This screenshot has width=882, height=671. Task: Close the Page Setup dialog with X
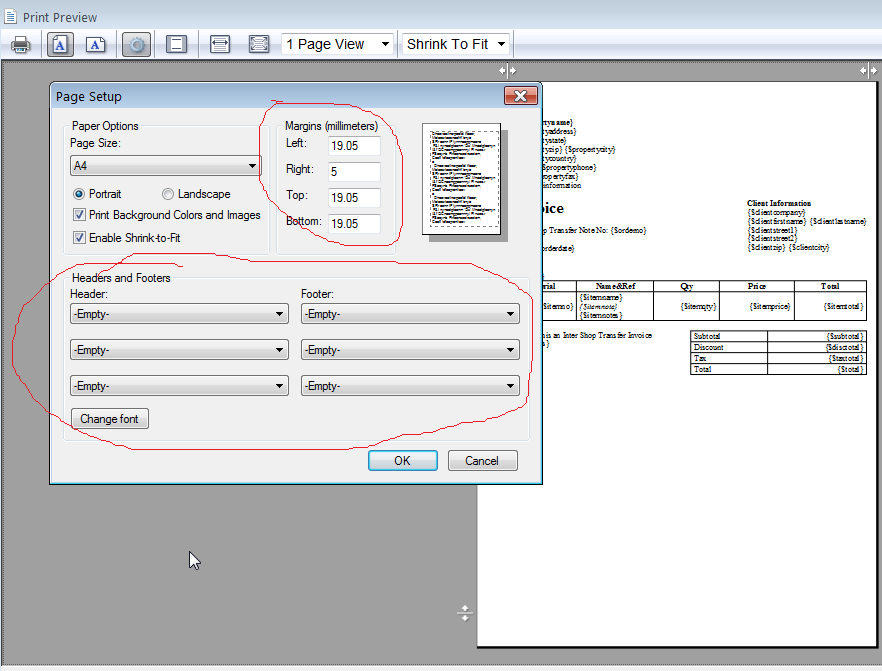point(520,96)
